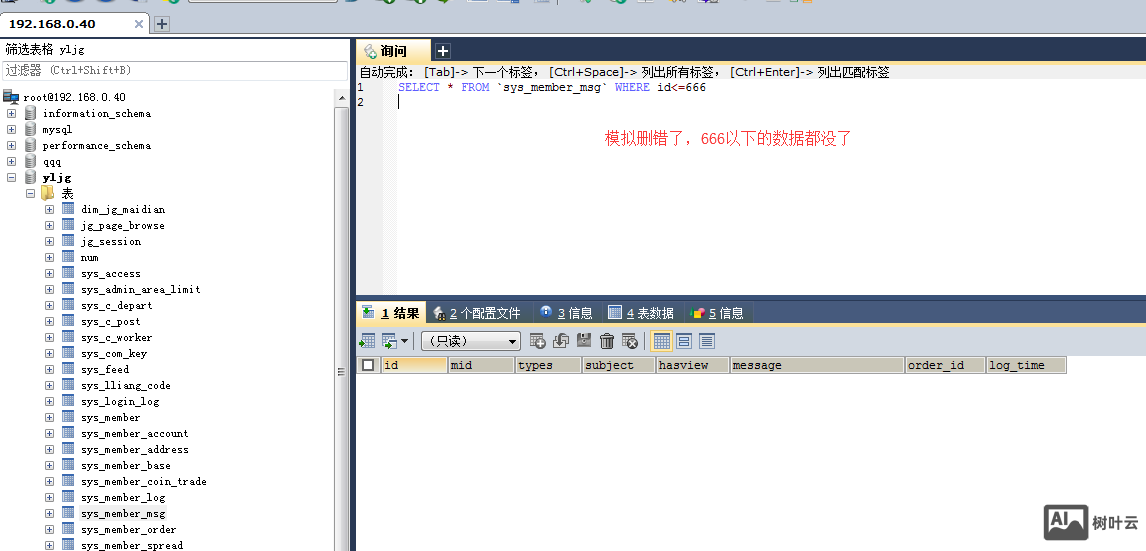1146x551 pixels.
Task: Switch results to form view
Action: click(x=684, y=341)
